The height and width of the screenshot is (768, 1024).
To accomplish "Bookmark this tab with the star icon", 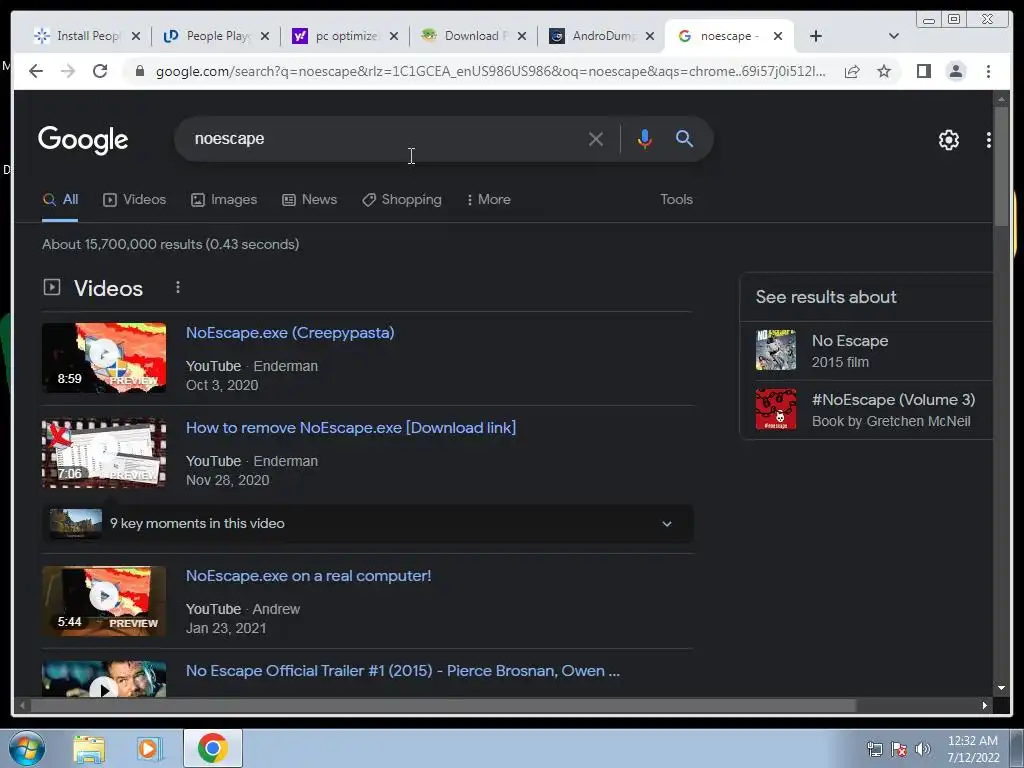I will [884, 71].
